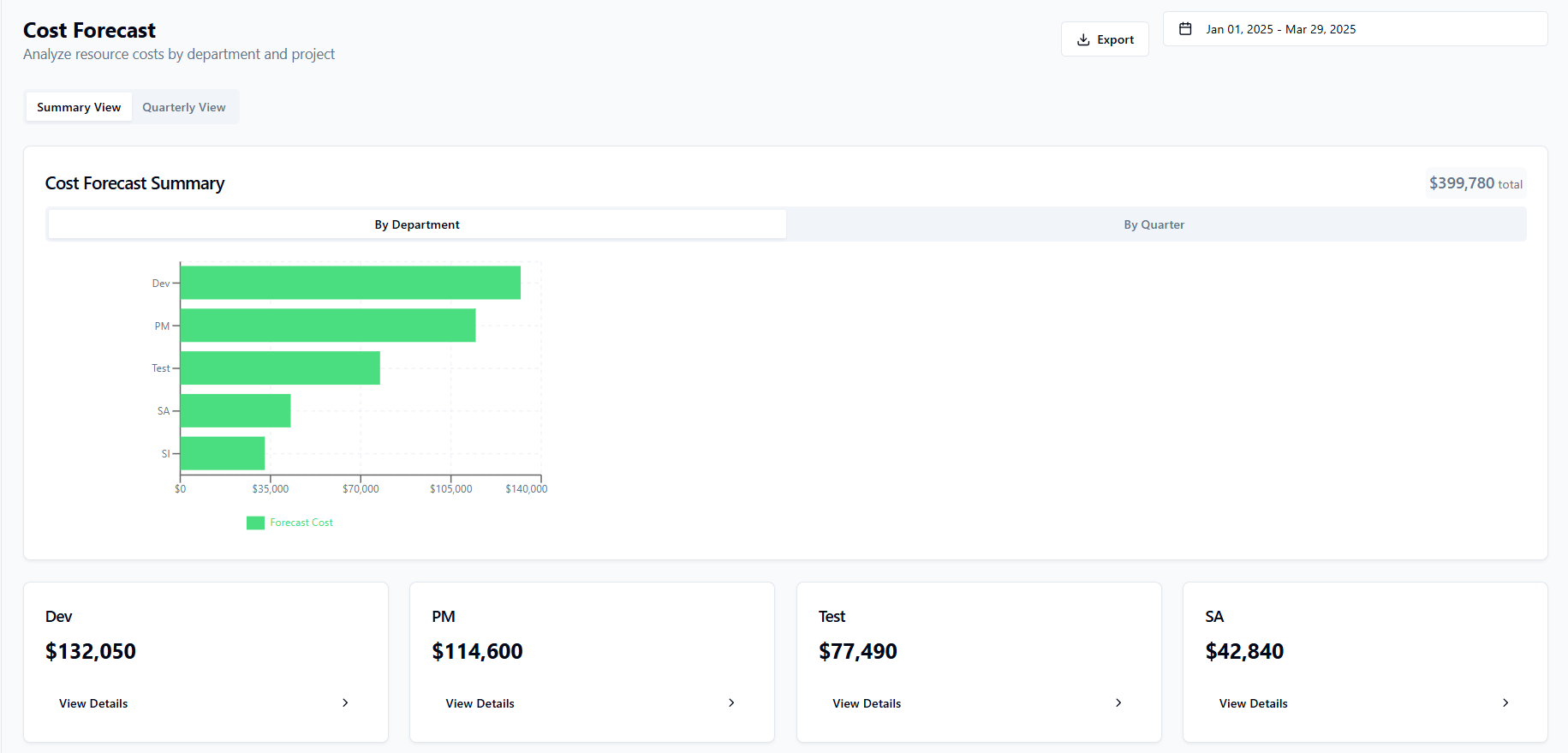Click the chevron arrow on Test card
Image resolution: width=1568 pixels, height=753 pixels.
click(1118, 702)
